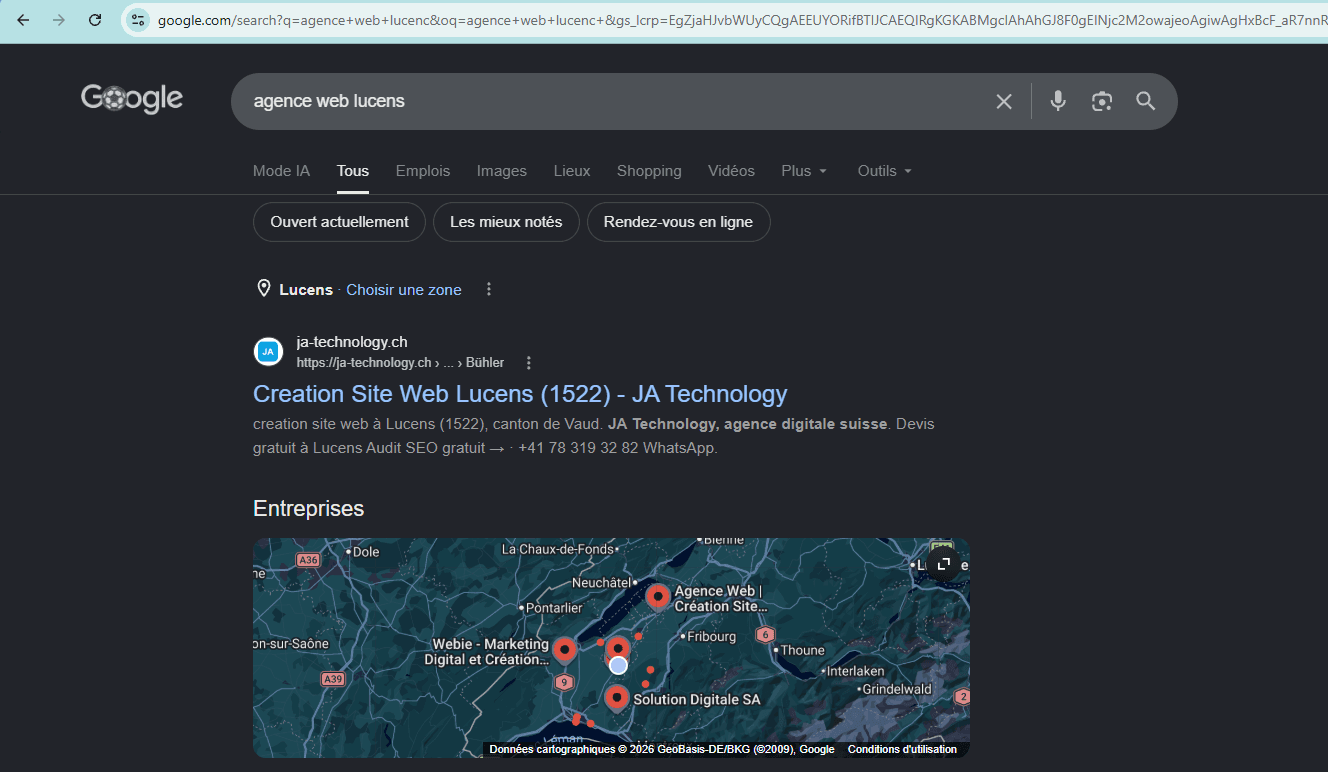1328x772 pixels.
Task: Open three-dot menu beside the ja-technology.ch URL
Action: [x=529, y=363]
